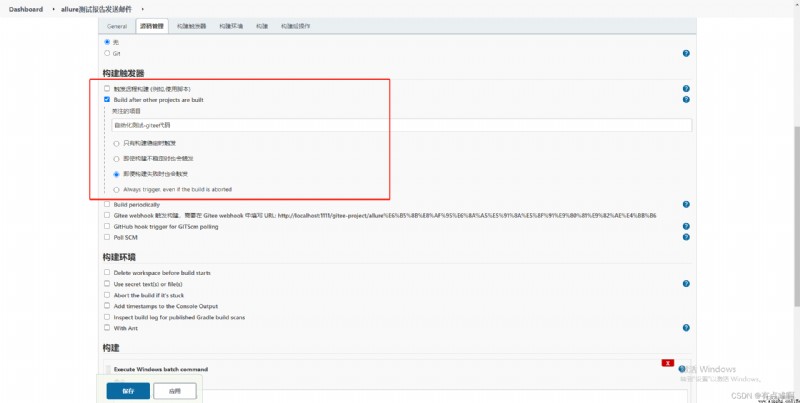Enable GitHub hook trigger for GITScm polling
Viewport: 800px width, 403px height.
107,226
